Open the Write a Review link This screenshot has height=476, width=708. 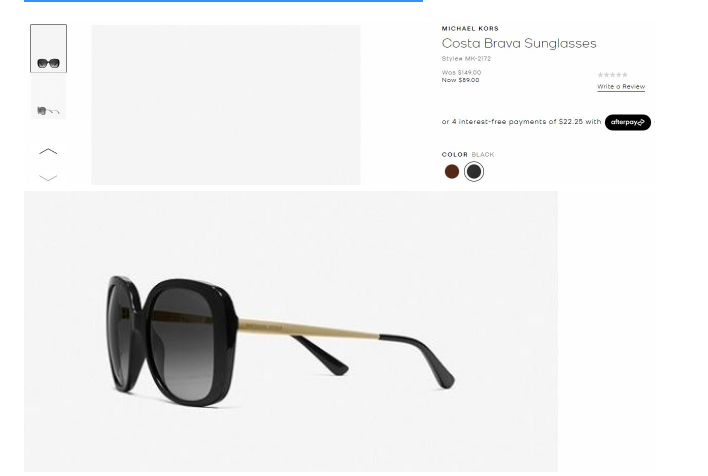(621, 87)
